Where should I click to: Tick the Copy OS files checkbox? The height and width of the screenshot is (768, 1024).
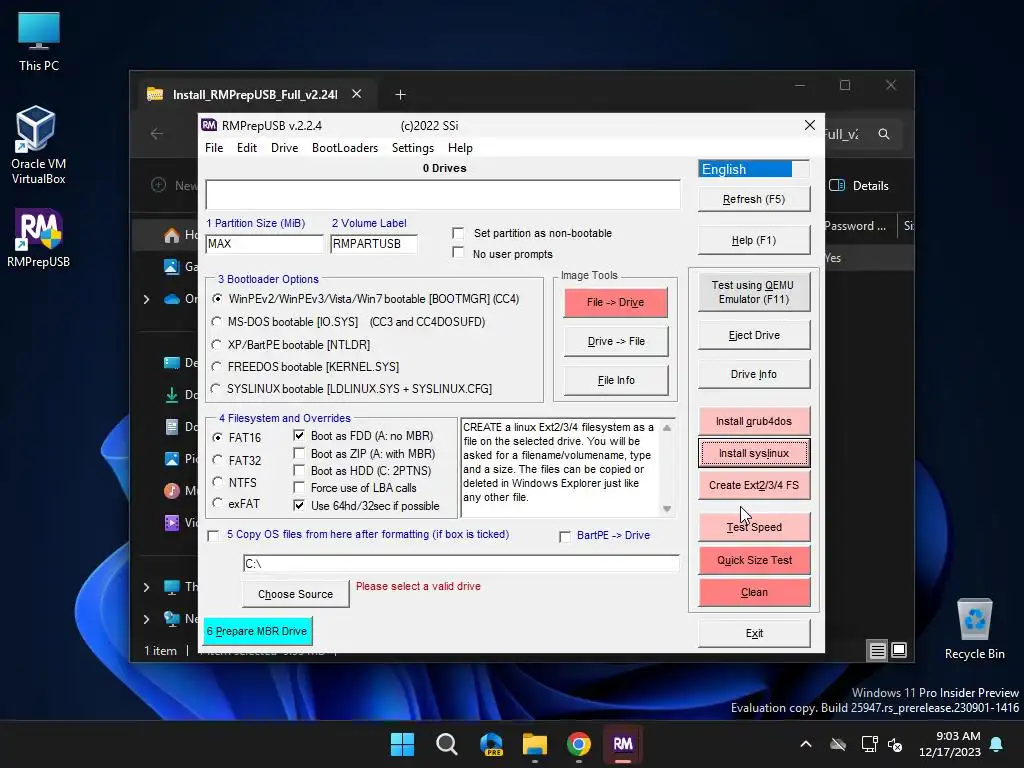click(213, 536)
